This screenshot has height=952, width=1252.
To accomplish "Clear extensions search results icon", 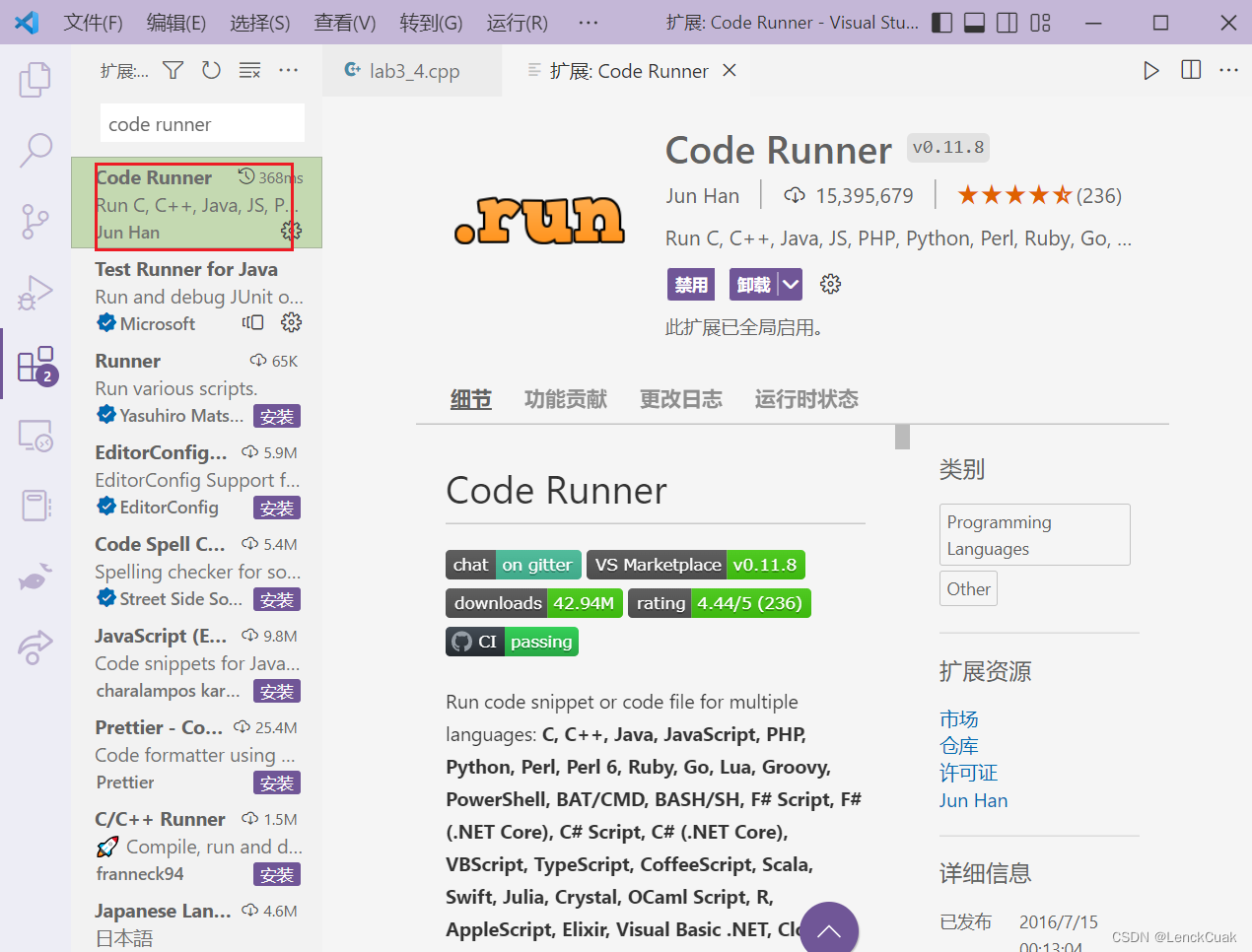I will pos(249,70).
